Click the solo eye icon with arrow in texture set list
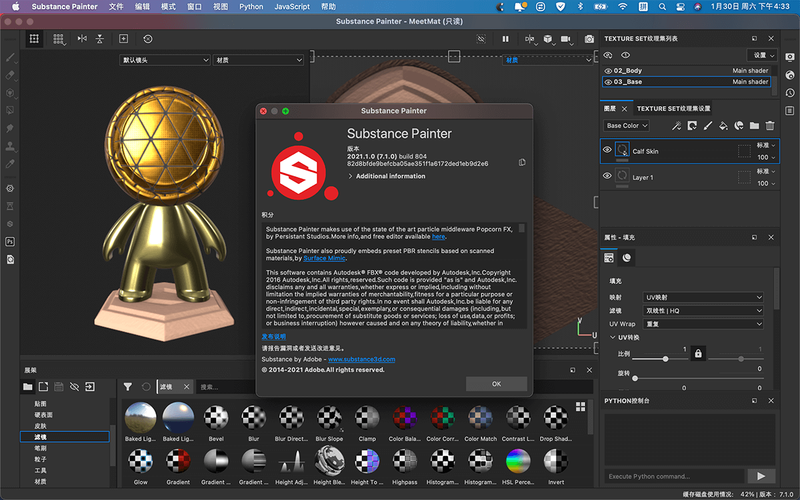The image size is (800, 500). point(608,55)
